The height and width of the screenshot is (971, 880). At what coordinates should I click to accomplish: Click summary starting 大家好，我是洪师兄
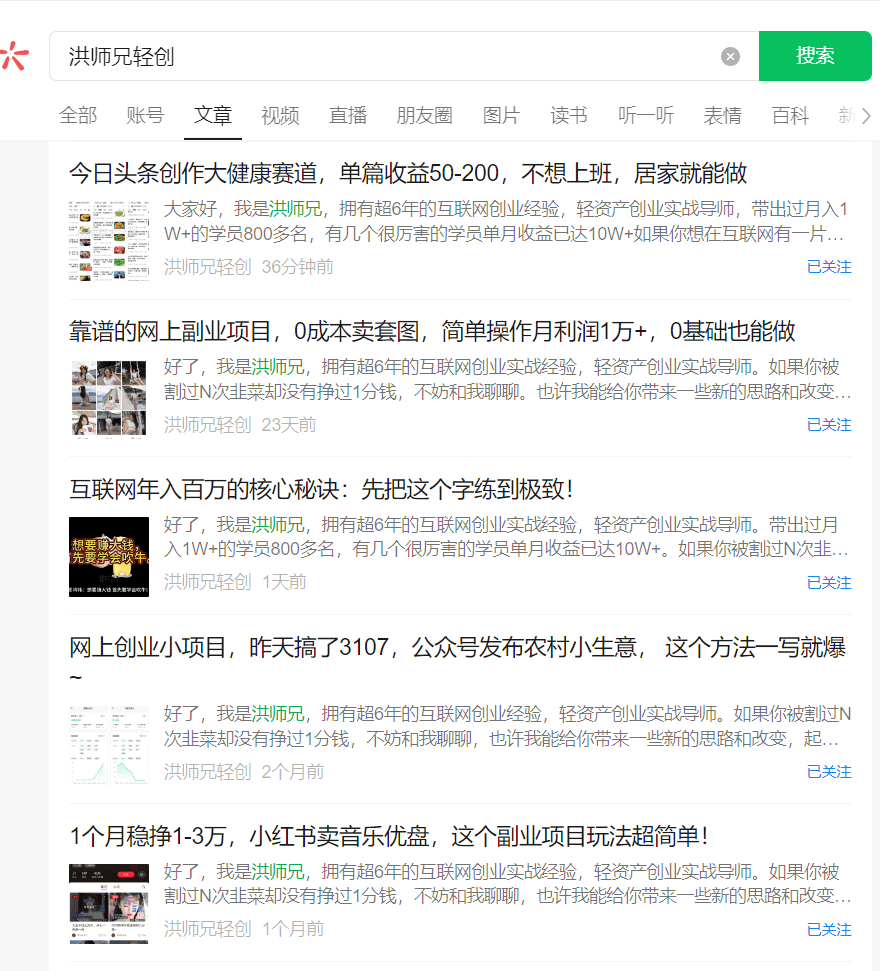[x=506, y=222]
